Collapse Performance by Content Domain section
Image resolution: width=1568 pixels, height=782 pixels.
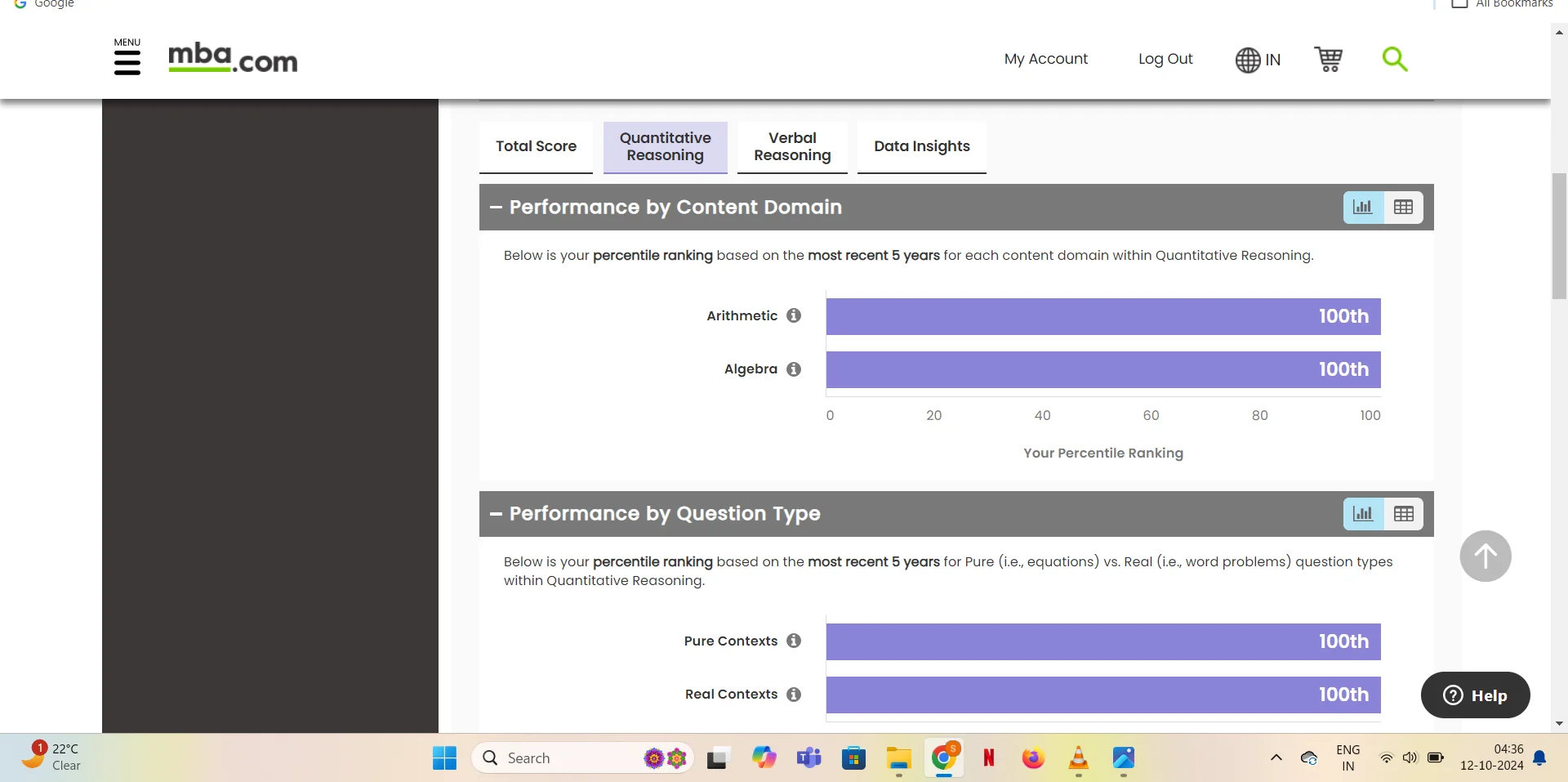(x=496, y=208)
